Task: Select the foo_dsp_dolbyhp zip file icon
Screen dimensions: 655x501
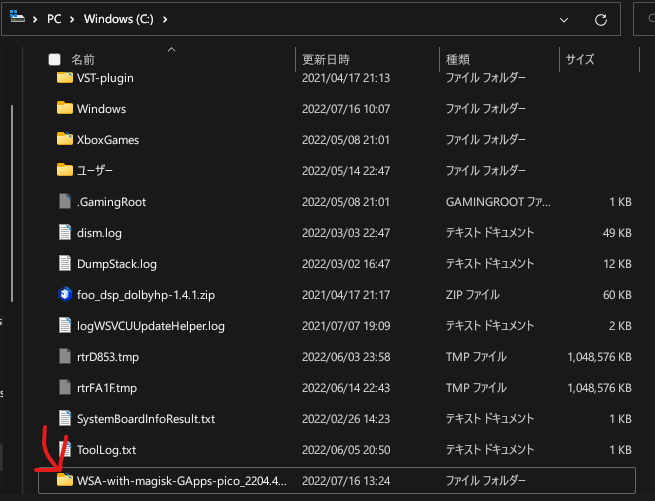Action: pos(65,295)
